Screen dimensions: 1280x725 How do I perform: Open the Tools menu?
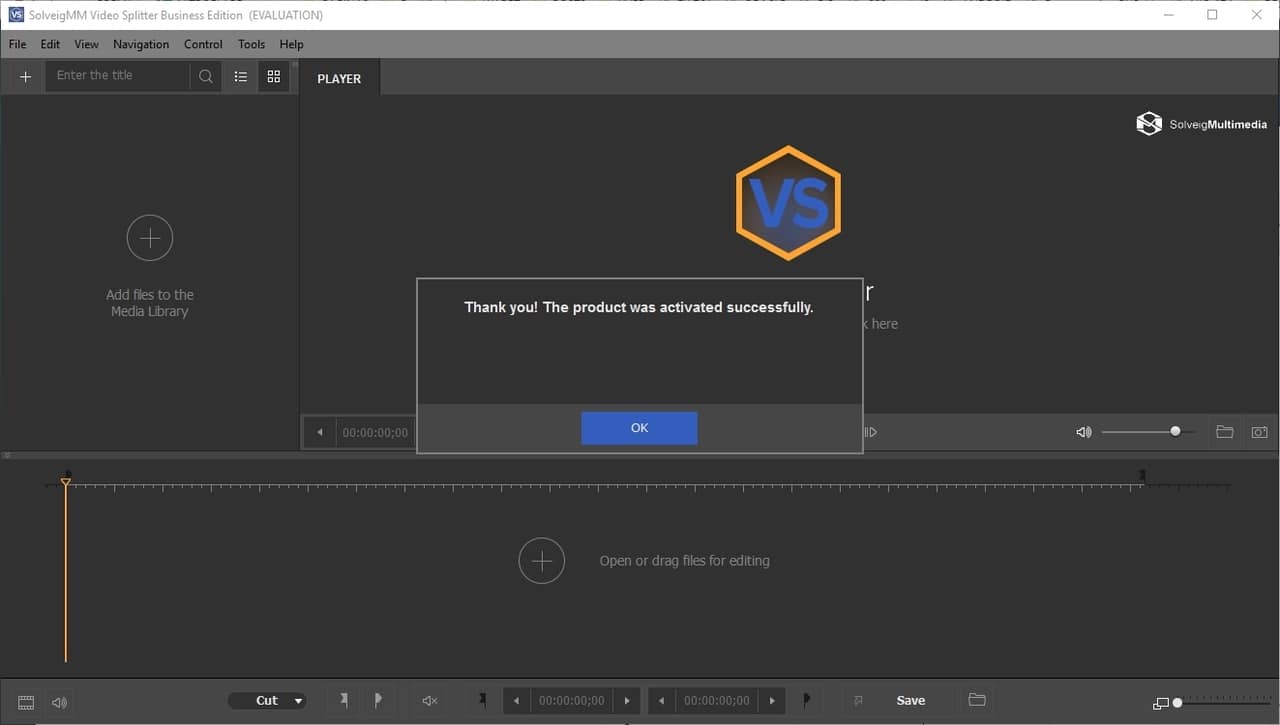[x=252, y=44]
